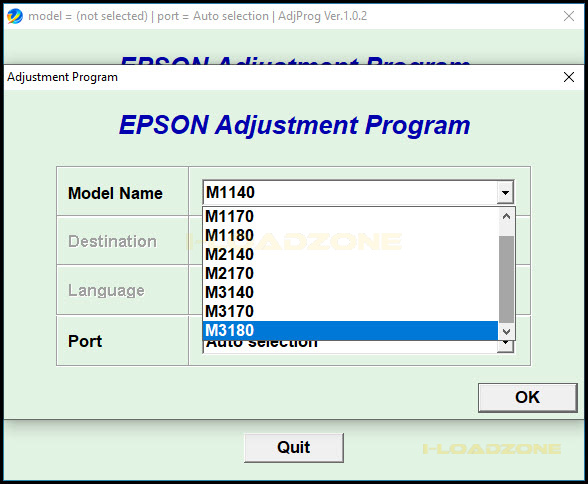588x484 pixels.
Task: Choose M3140 from the model list
Action: click(x=350, y=292)
